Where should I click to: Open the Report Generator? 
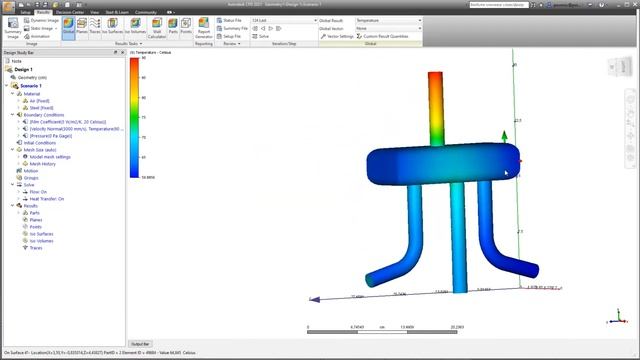pyautogui.click(x=204, y=28)
